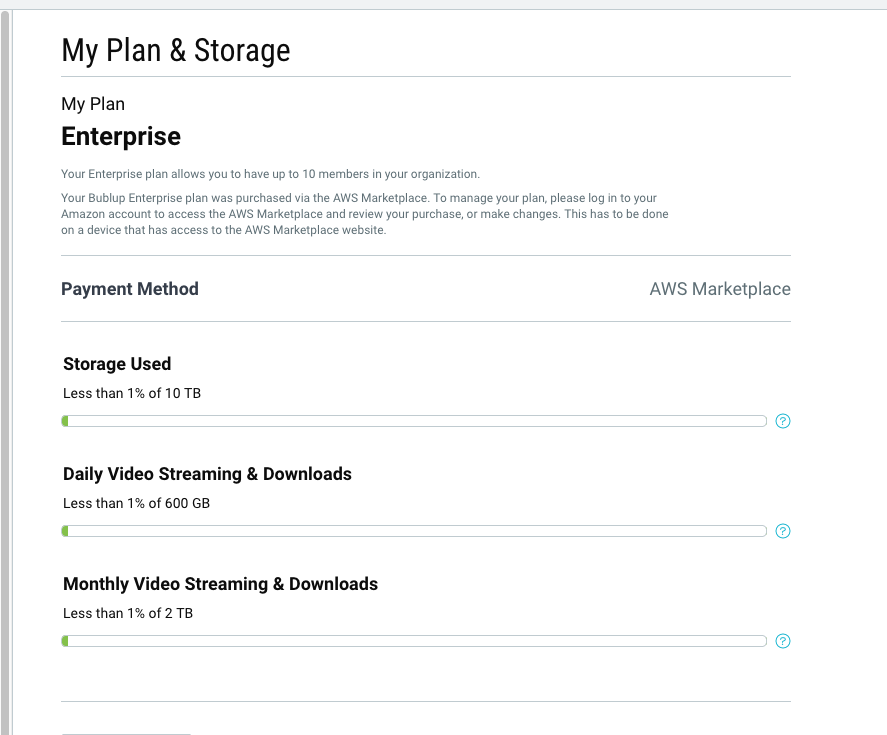Click the Enterprise plan name heading
The height and width of the screenshot is (735, 887).
coord(121,136)
